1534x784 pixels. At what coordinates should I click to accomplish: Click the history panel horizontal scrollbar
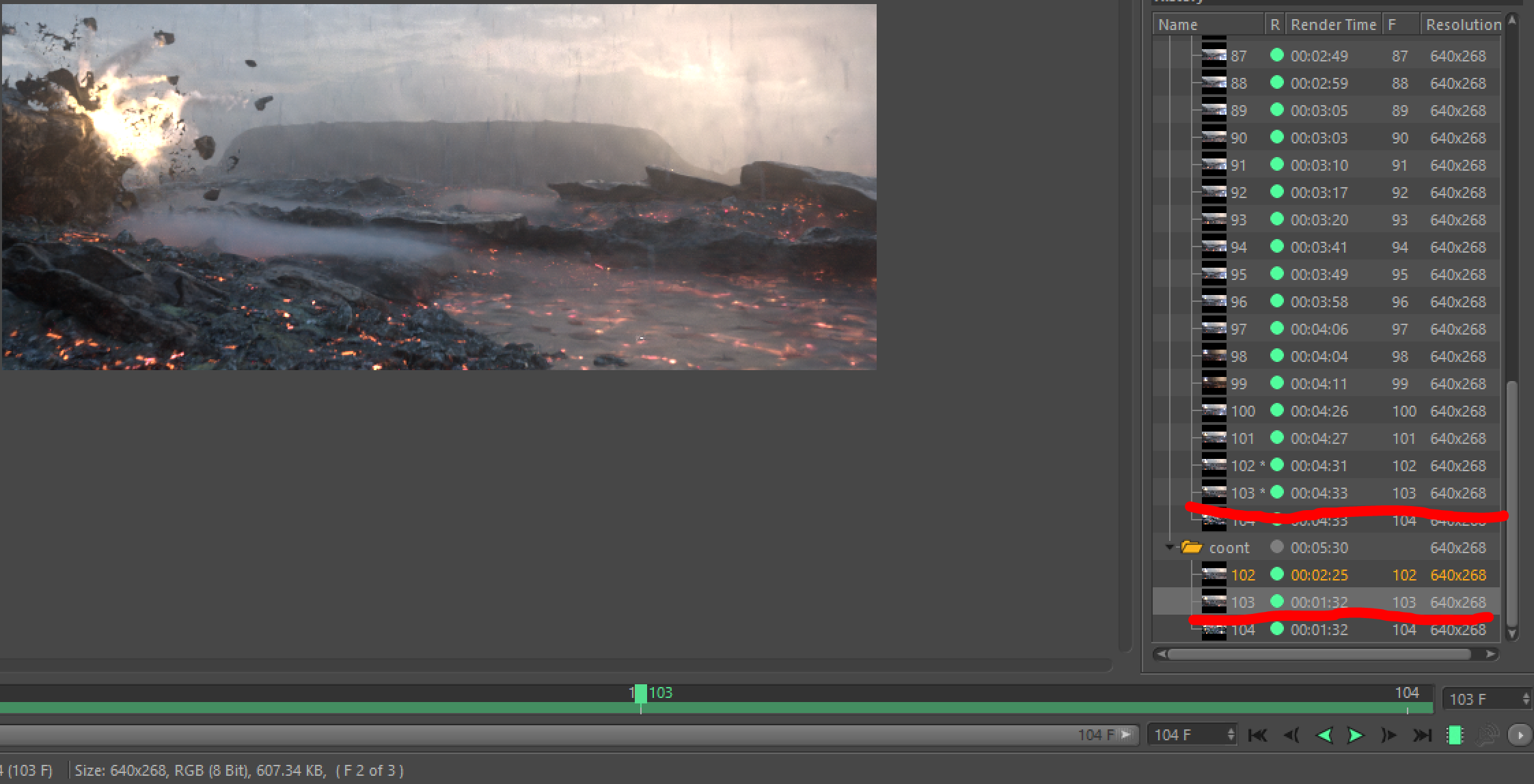pos(1319,654)
